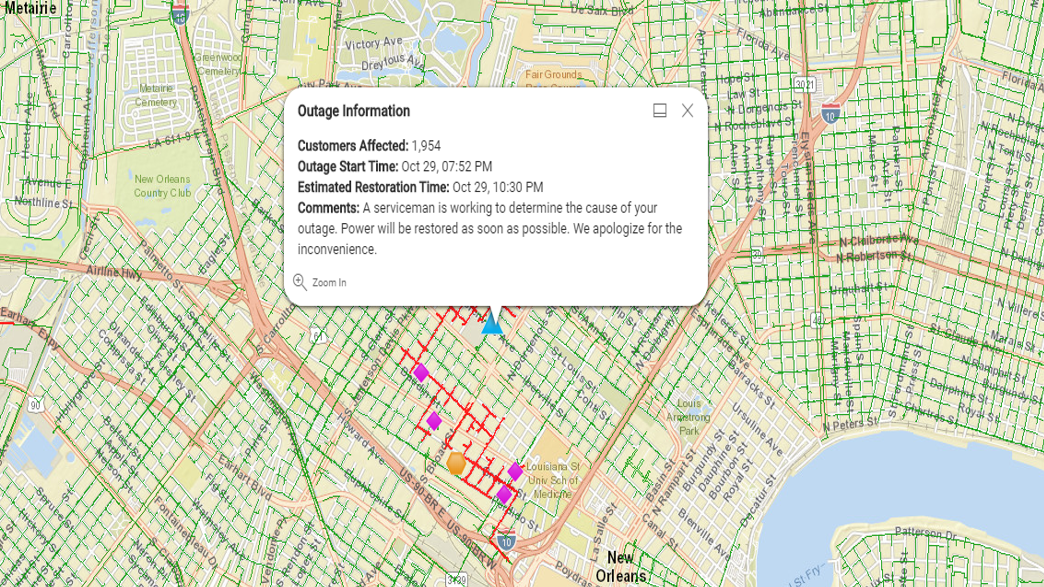Click the Route 90 shield on left edge
The width and height of the screenshot is (1044, 587).
(35, 405)
